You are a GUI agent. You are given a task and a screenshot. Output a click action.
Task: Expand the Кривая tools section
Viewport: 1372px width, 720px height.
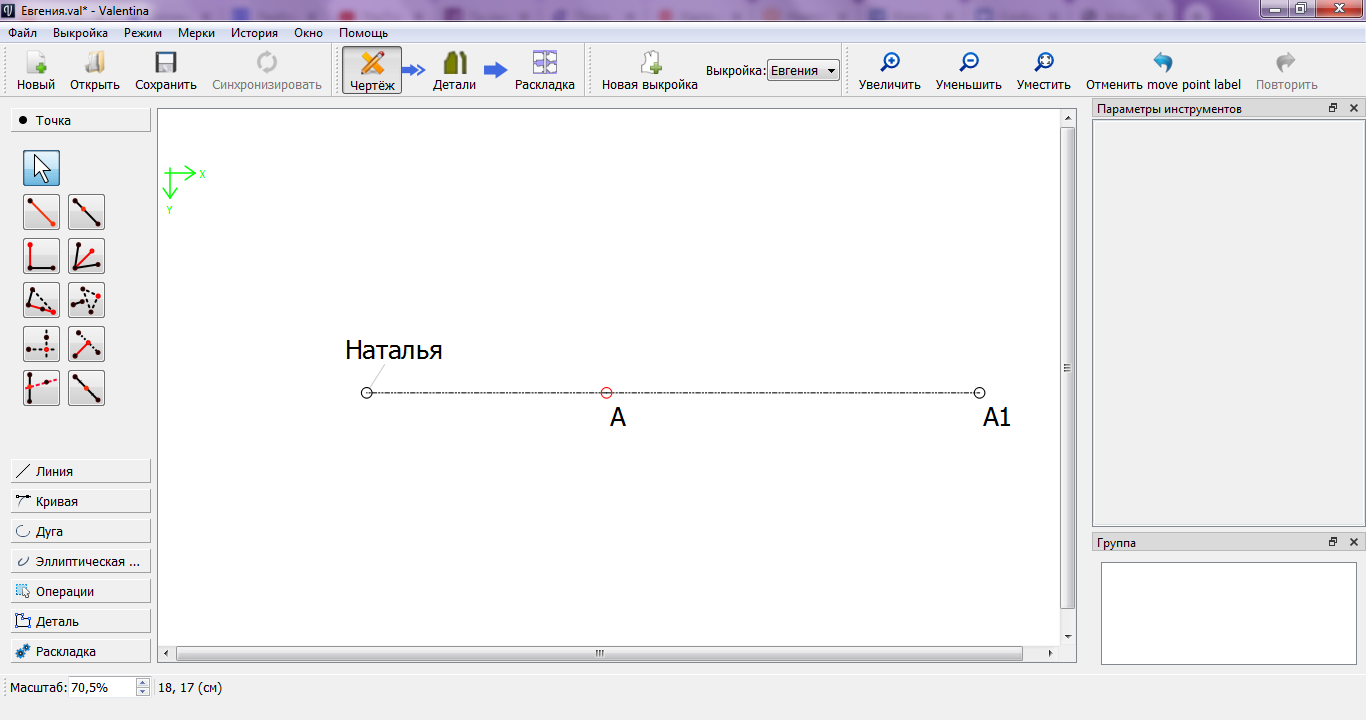pos(81,501)
